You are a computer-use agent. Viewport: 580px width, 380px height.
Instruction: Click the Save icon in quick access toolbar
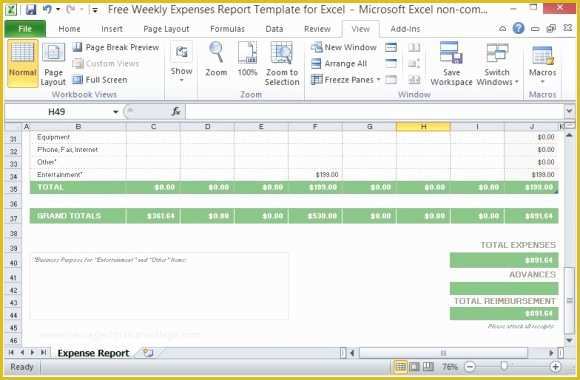(x=31, y=9)
